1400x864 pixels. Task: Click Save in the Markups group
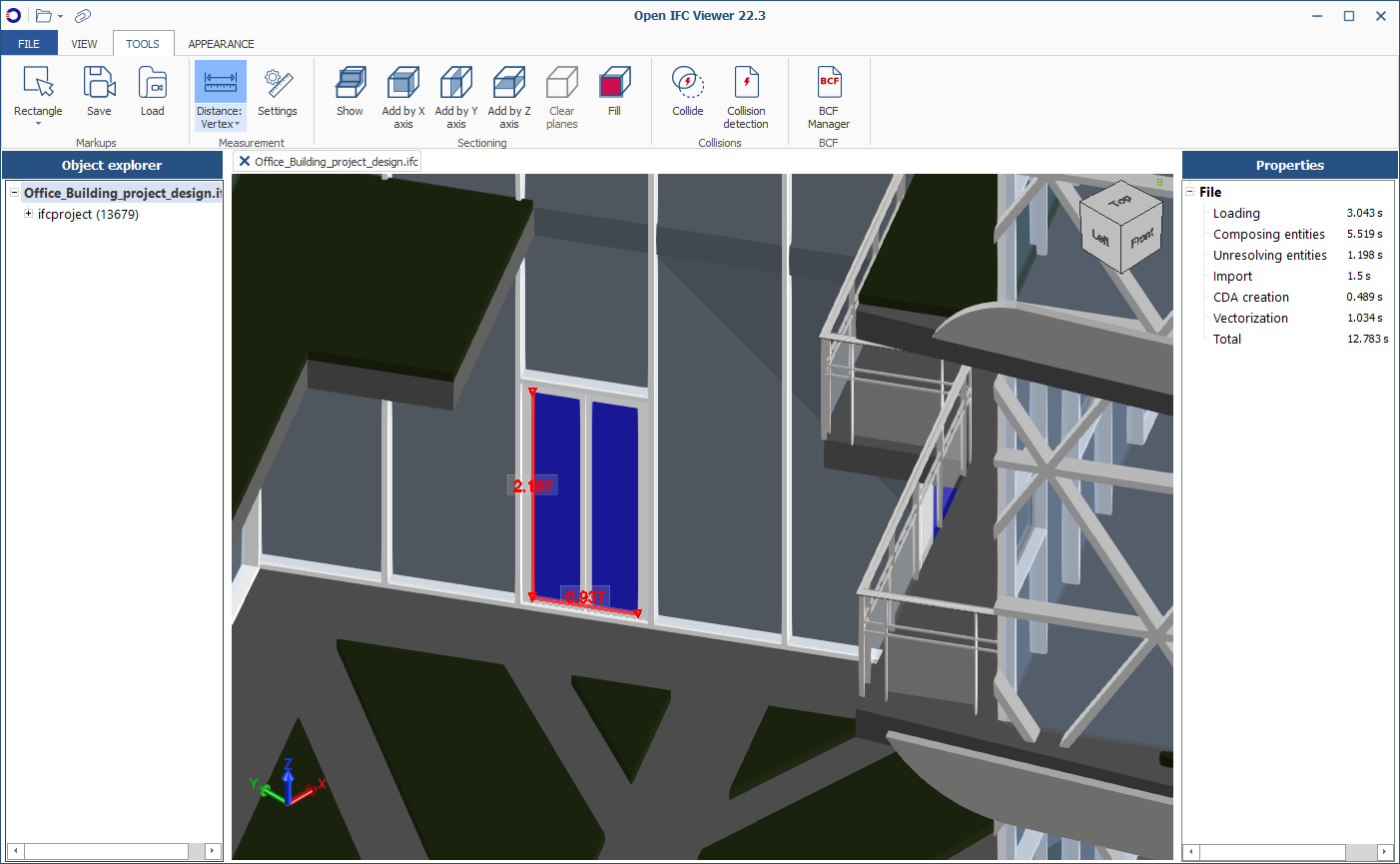pos(99,95)
